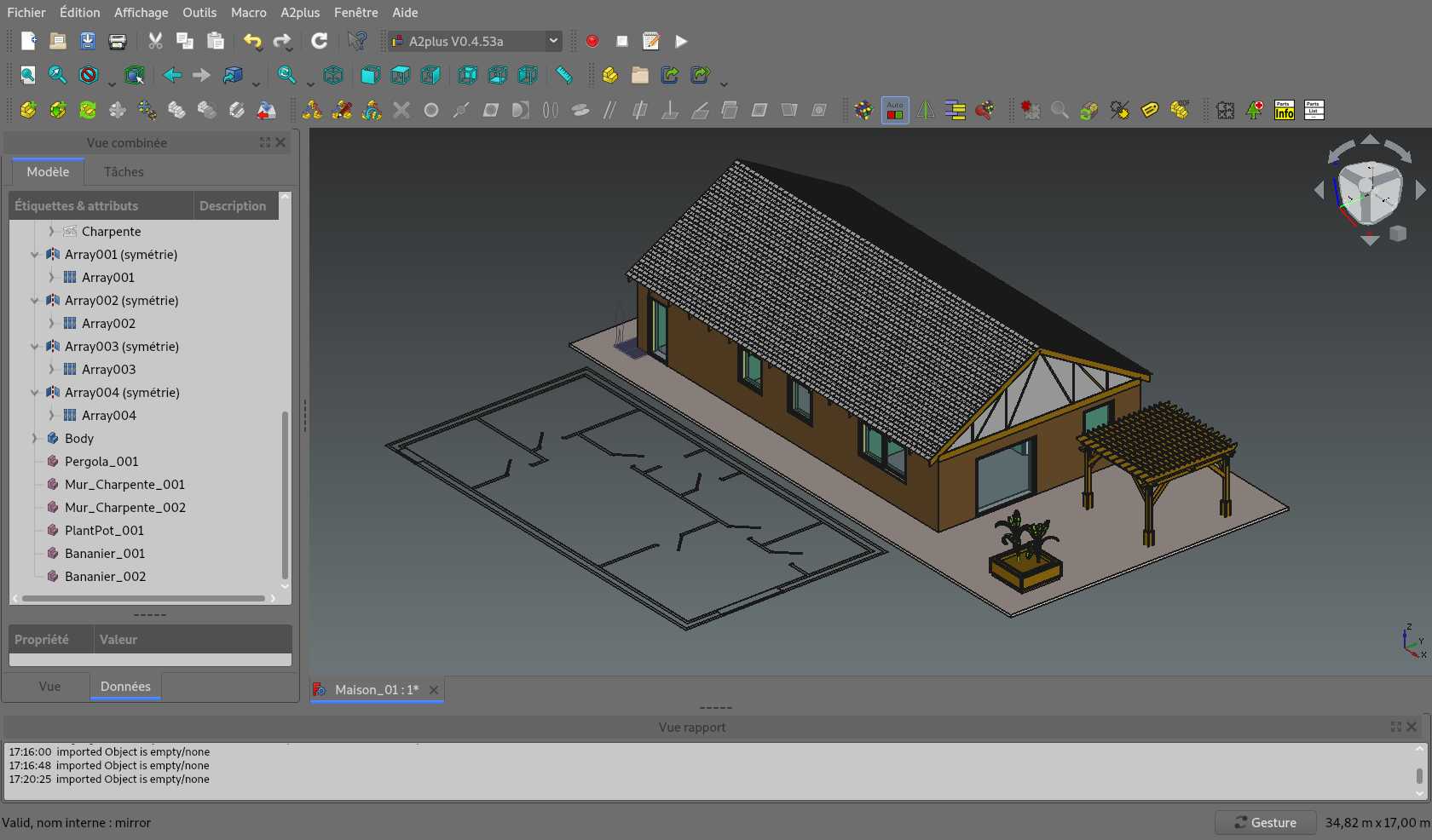
Task: Activate the What's This help pointer
Action: pos(357,41)
